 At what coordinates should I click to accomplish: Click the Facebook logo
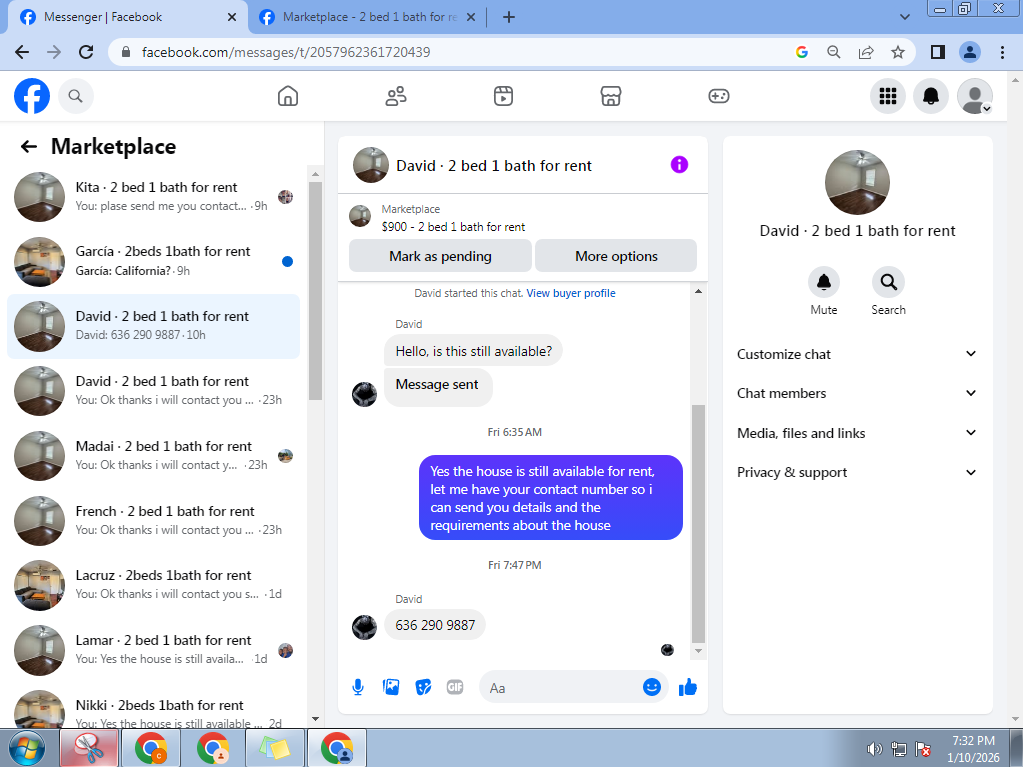tap(32, 96)
